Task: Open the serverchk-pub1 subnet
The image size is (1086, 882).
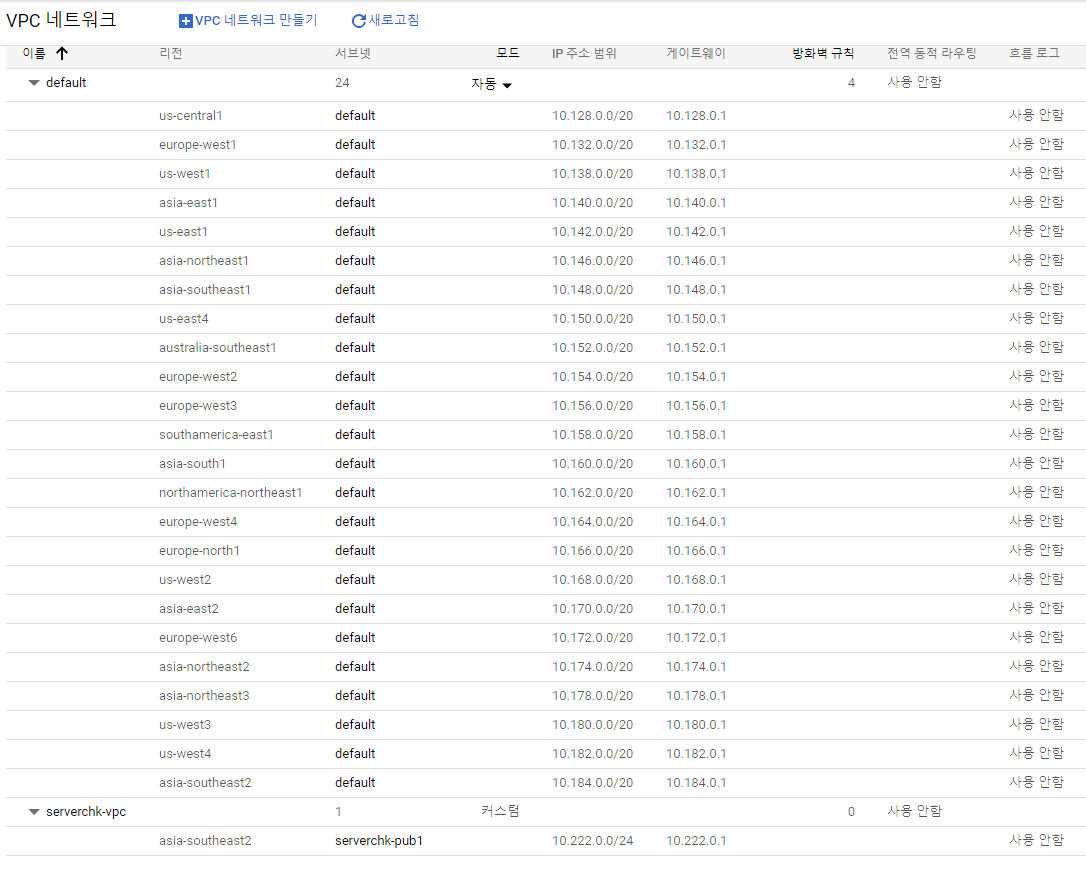Action: pos(379,840)
